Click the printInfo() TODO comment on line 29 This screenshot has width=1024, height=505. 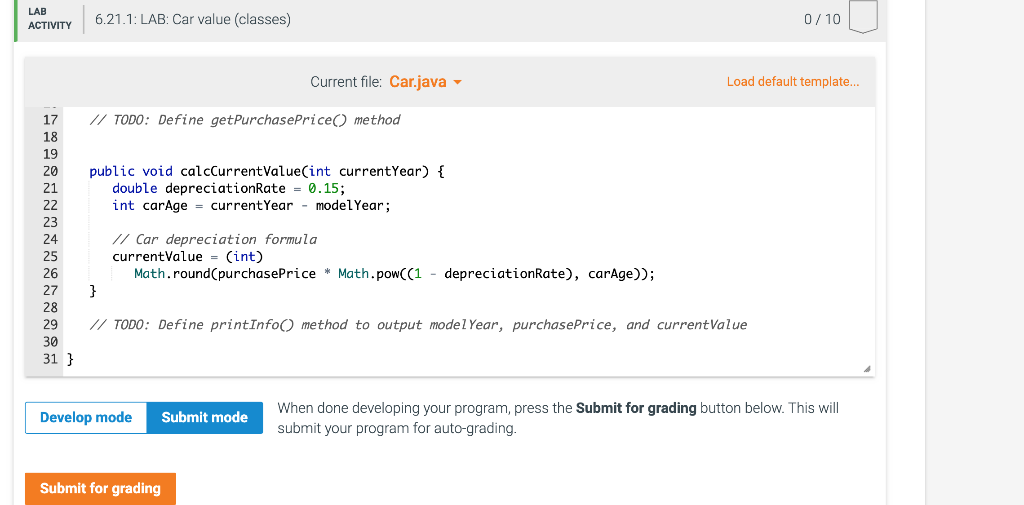click(418, 325)
